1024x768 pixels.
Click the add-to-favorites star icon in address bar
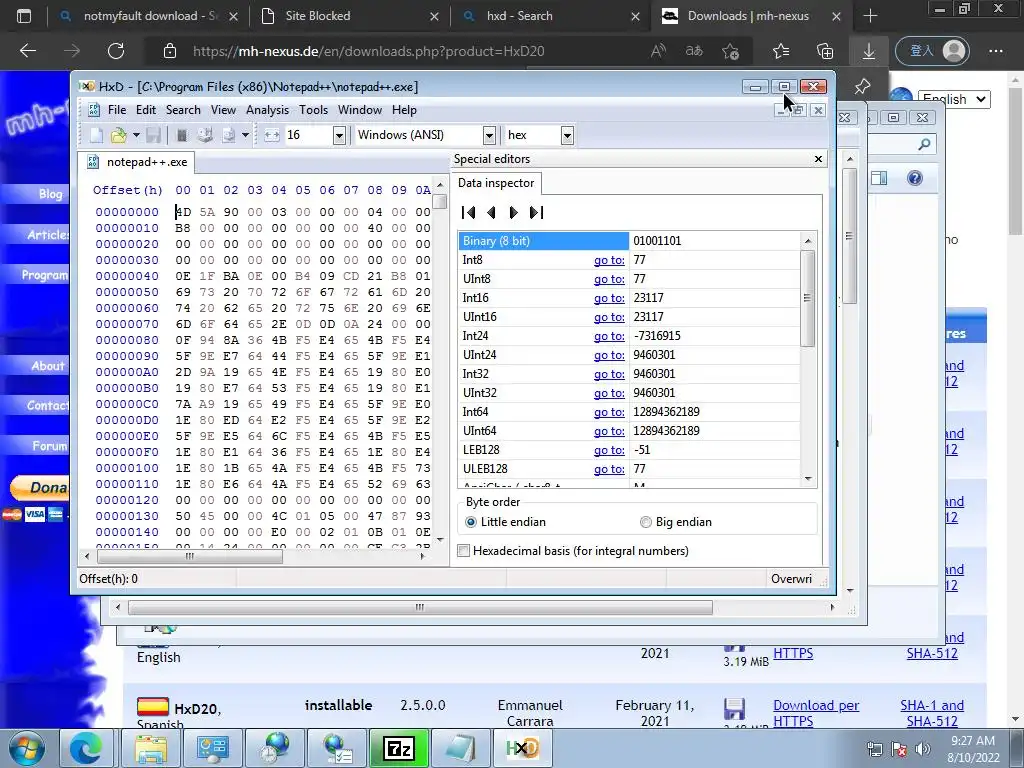[731, 51]
